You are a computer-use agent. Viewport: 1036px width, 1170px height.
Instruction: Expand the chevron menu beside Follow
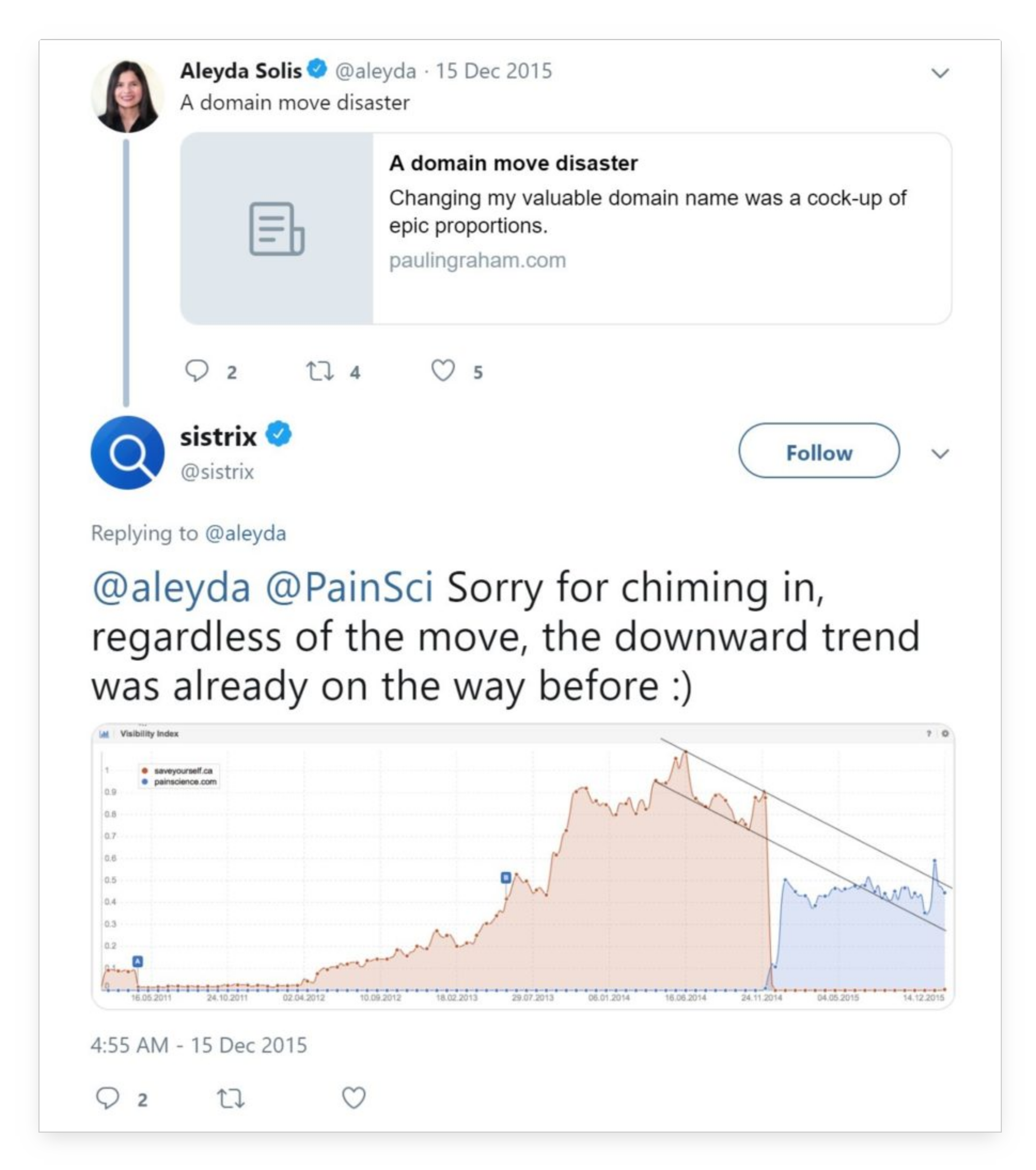coord(940,454)
